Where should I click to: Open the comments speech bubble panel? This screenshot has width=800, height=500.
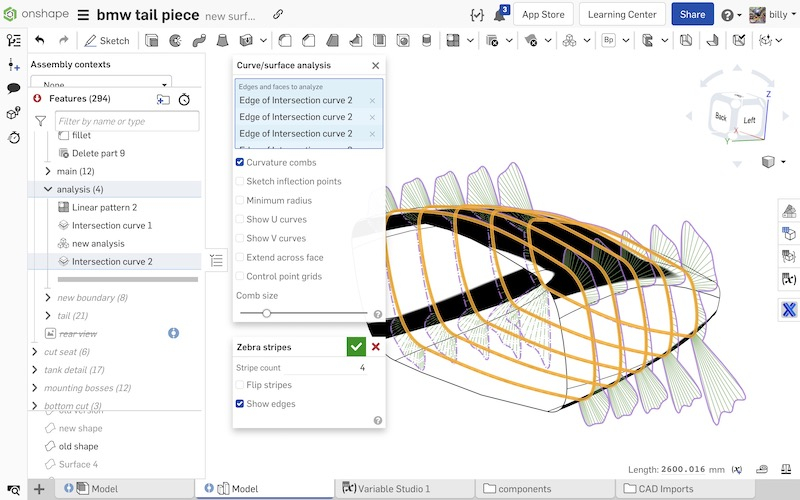click(14, 88)
